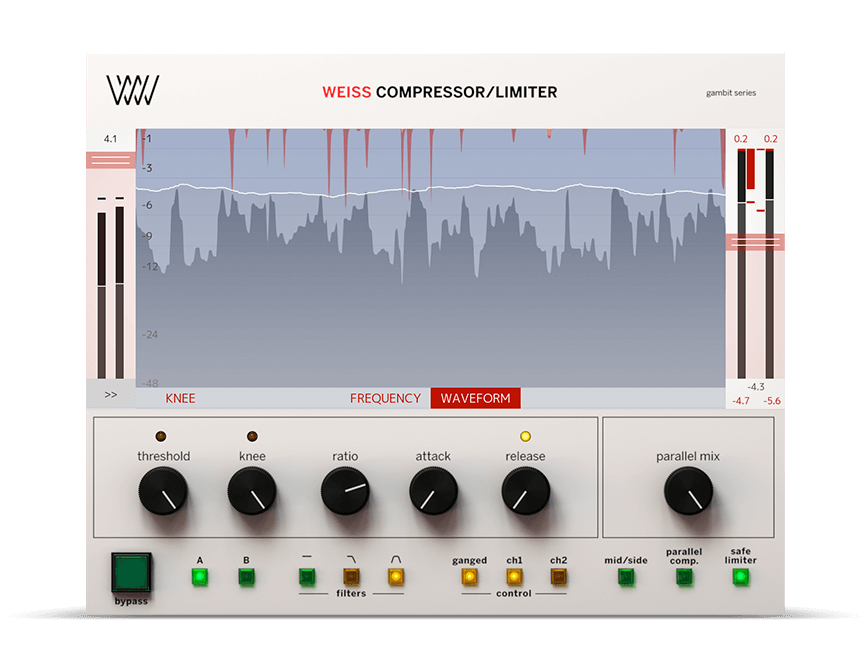
Task: Expand the side panel with >> arrows
Action: [111, 395]
